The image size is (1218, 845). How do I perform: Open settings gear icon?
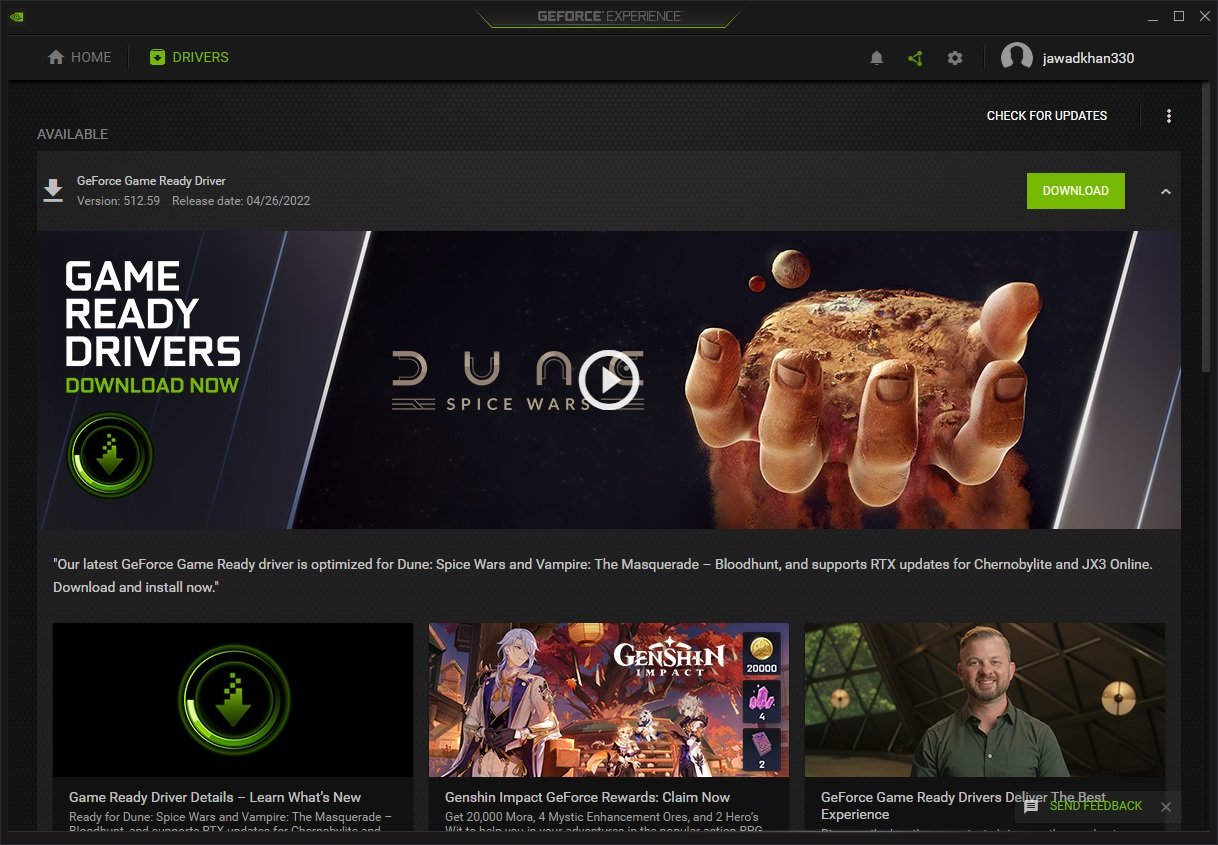click(955, 58)
